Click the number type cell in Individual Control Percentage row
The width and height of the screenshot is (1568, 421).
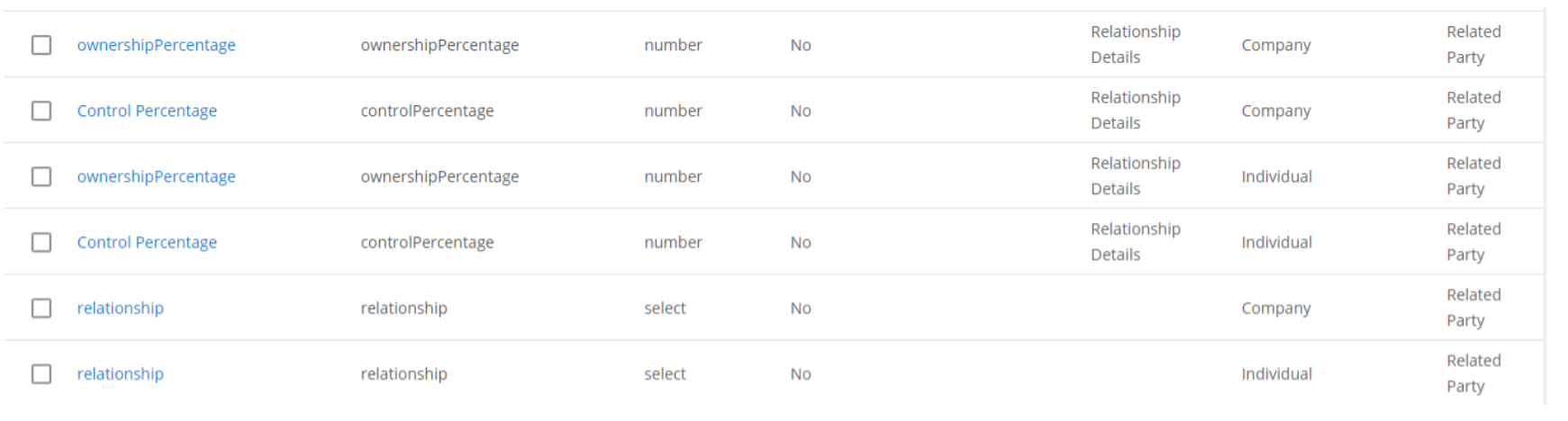click(x=673, y=242)
